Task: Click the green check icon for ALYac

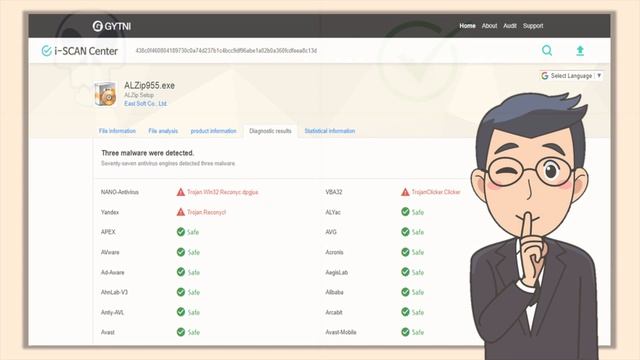Action: click(x=405, y=211)
